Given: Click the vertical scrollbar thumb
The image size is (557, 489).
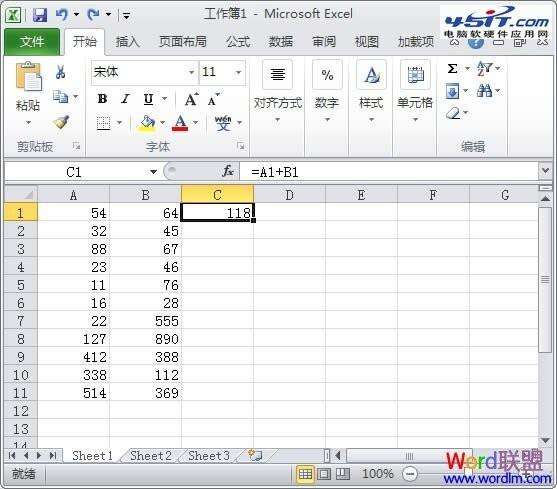Looking at the screenshot, I should coord(545,280).
